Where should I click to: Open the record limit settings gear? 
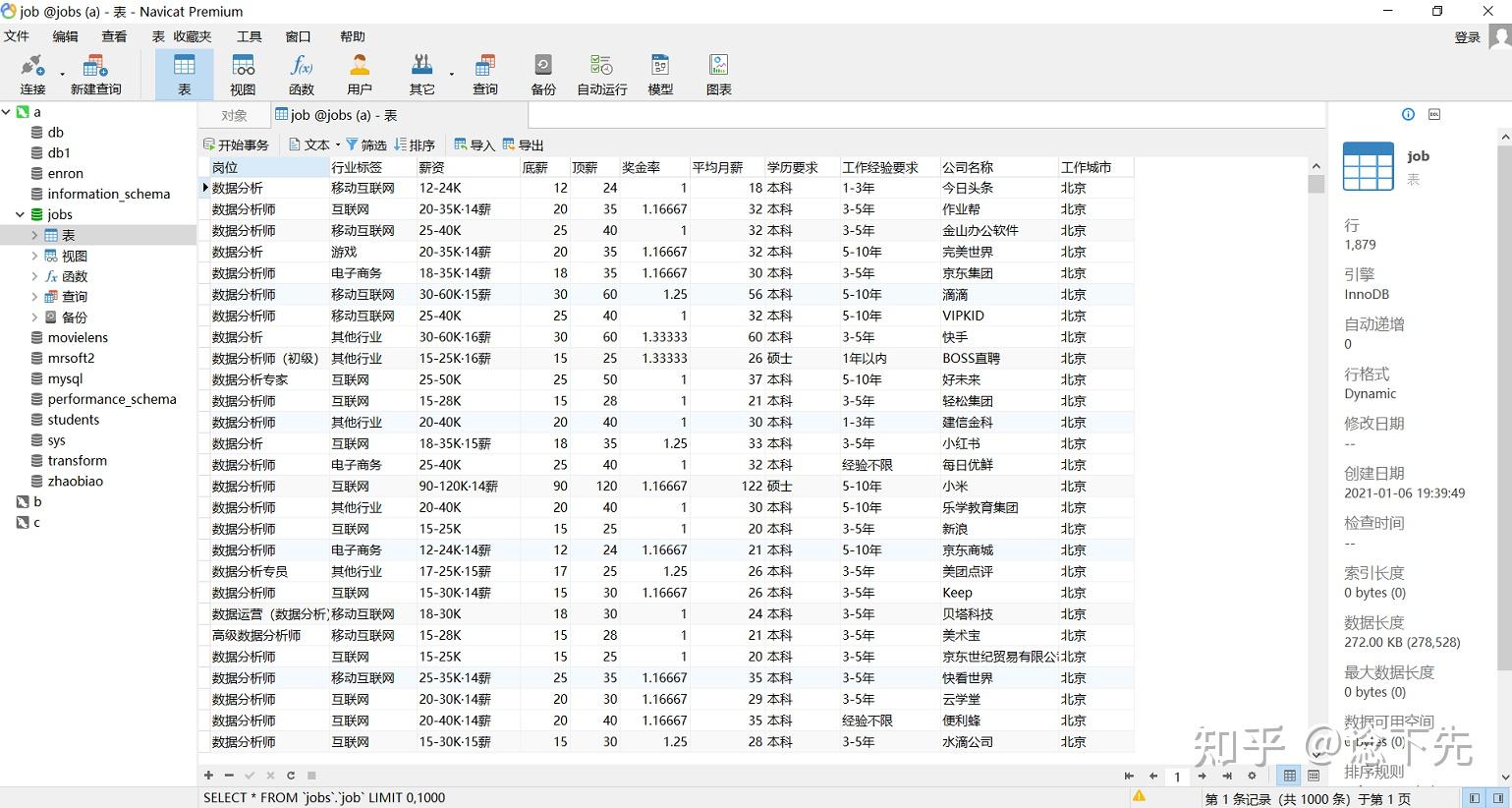click(1252, 776)
